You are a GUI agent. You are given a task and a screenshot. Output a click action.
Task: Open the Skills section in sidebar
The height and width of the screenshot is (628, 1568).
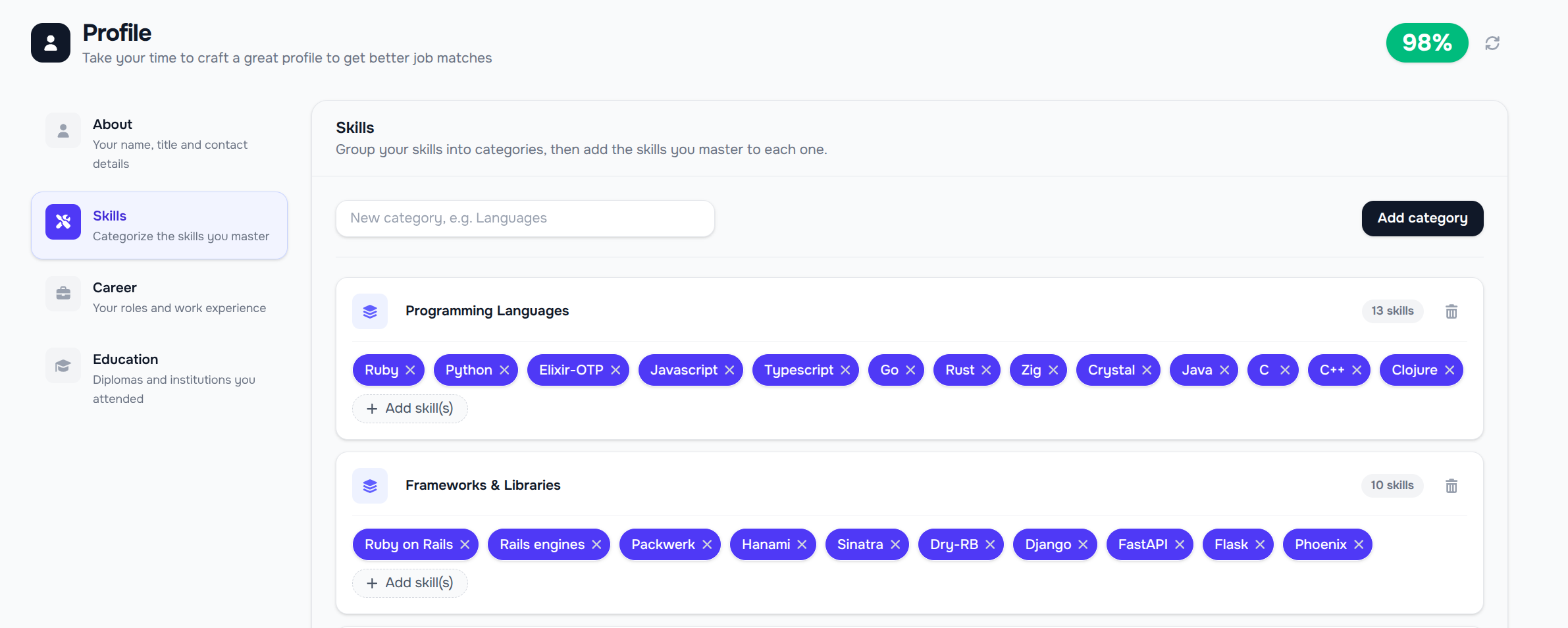(x=159, y=225)
